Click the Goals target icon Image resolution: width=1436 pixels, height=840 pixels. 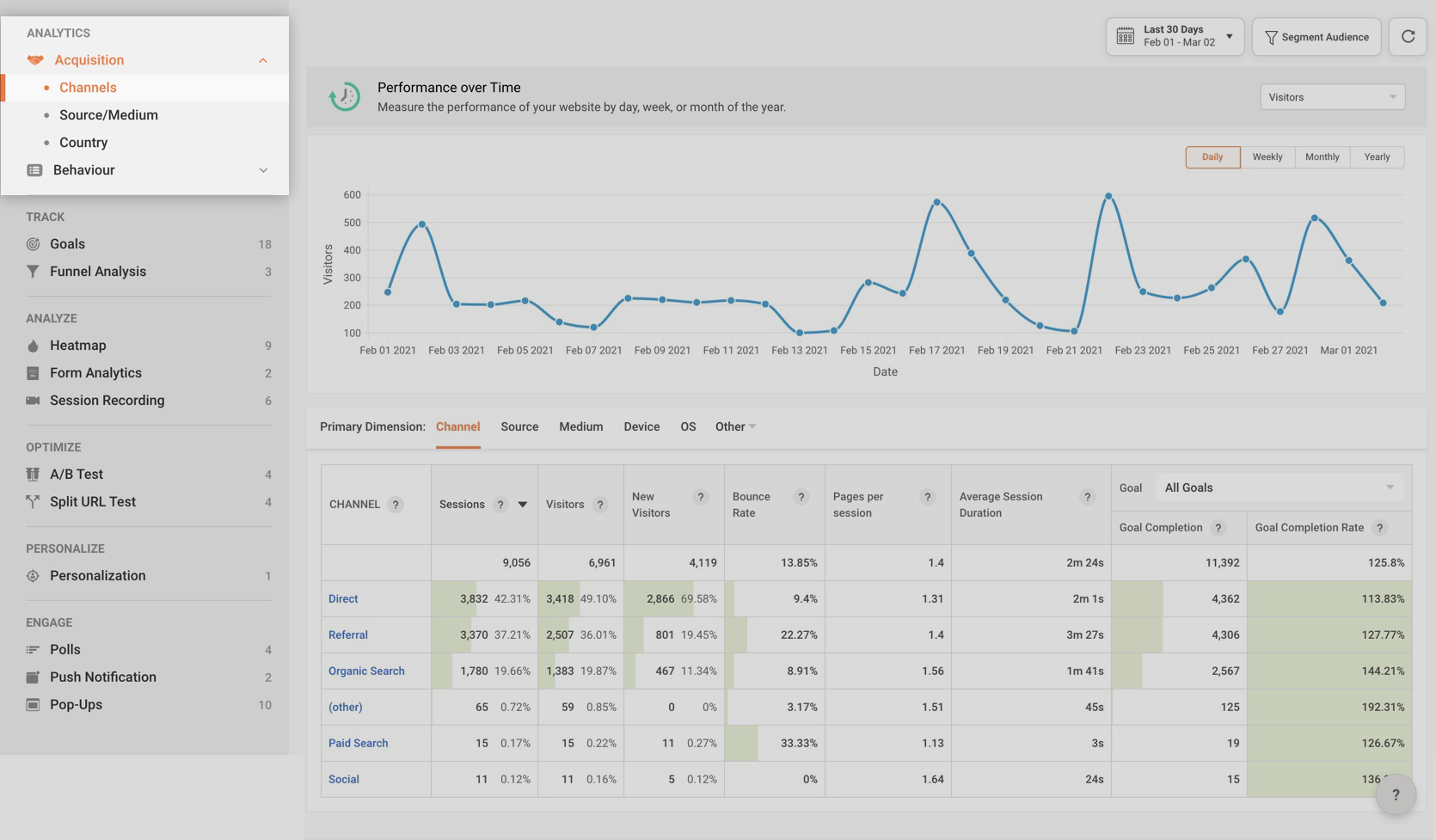[x=33, y=244]
